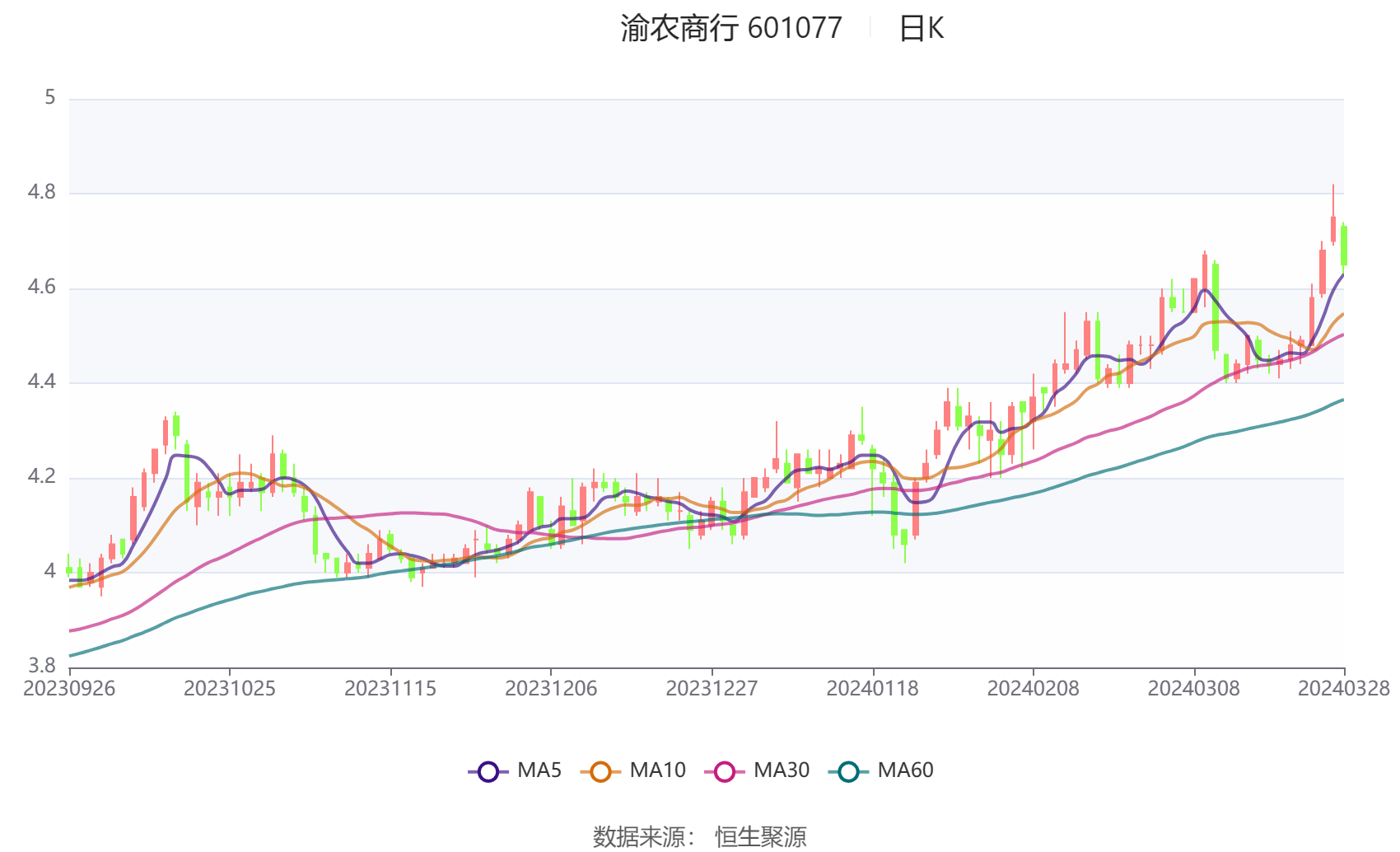Click the 20240208 x-axis date label
Viewport: 1400px width, 852px height.
(x=1034, y=689)
